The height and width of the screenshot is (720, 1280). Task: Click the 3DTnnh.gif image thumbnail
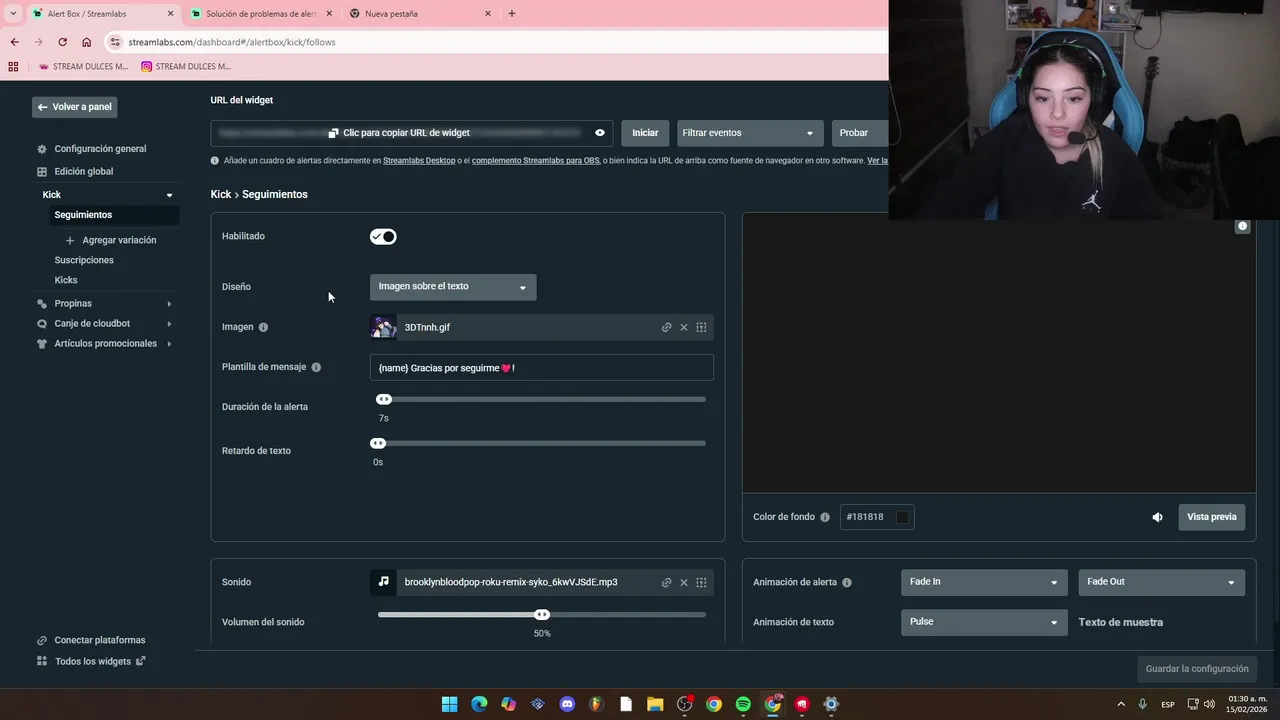(x=383, y=327)
